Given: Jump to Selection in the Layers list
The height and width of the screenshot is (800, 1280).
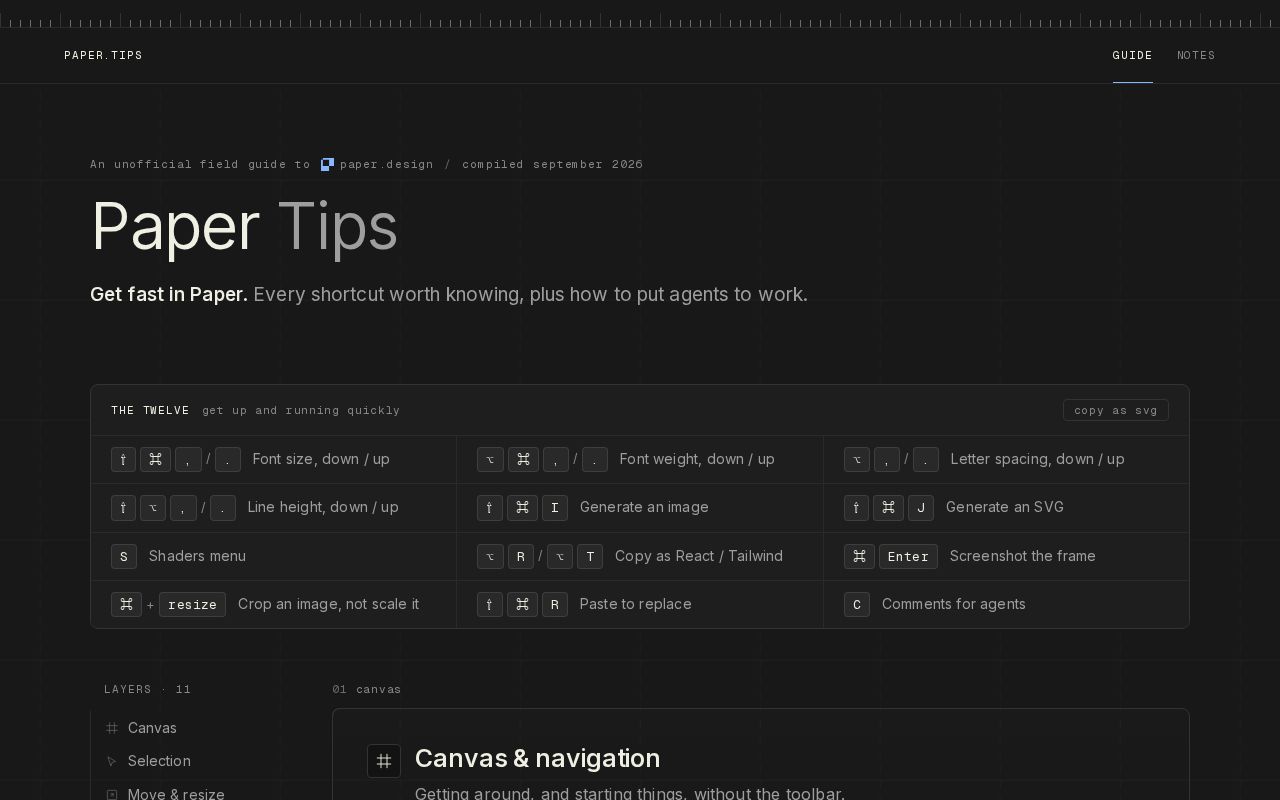Looking at the screenshot, I should pos(159,761).
